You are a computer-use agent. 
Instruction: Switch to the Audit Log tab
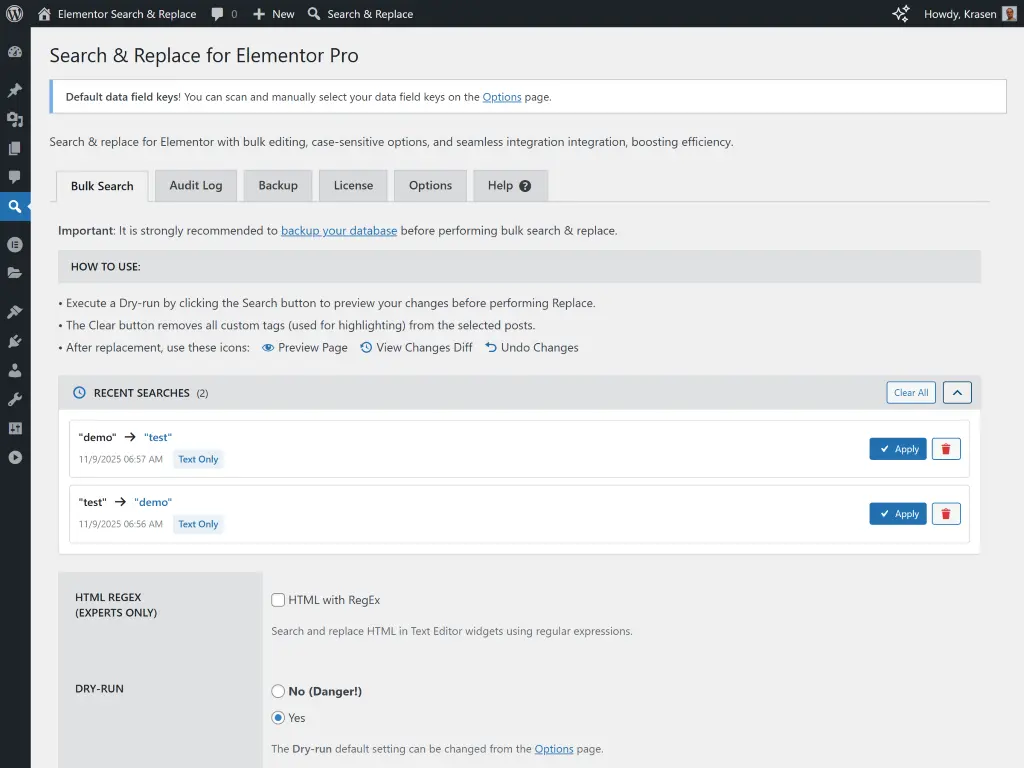195,185
